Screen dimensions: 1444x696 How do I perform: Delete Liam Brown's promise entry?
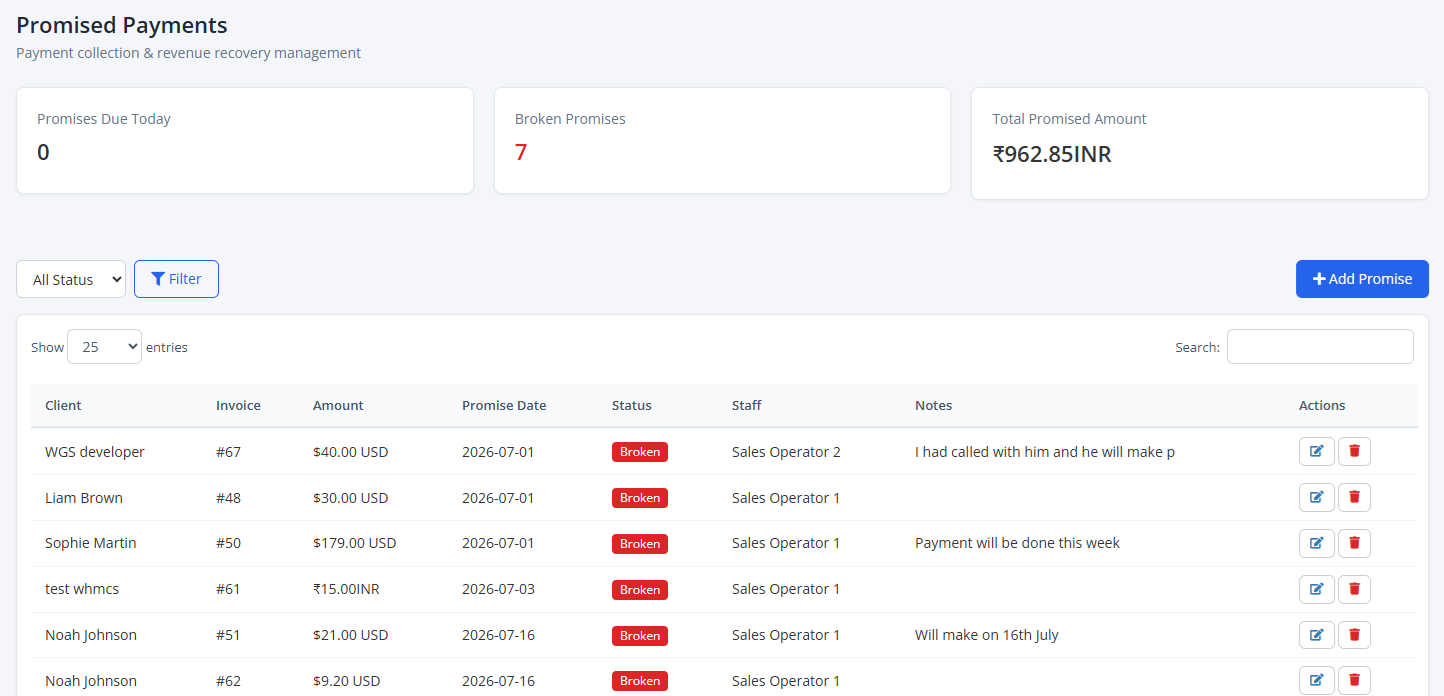pyautogui.click(x=1354, y=498)
